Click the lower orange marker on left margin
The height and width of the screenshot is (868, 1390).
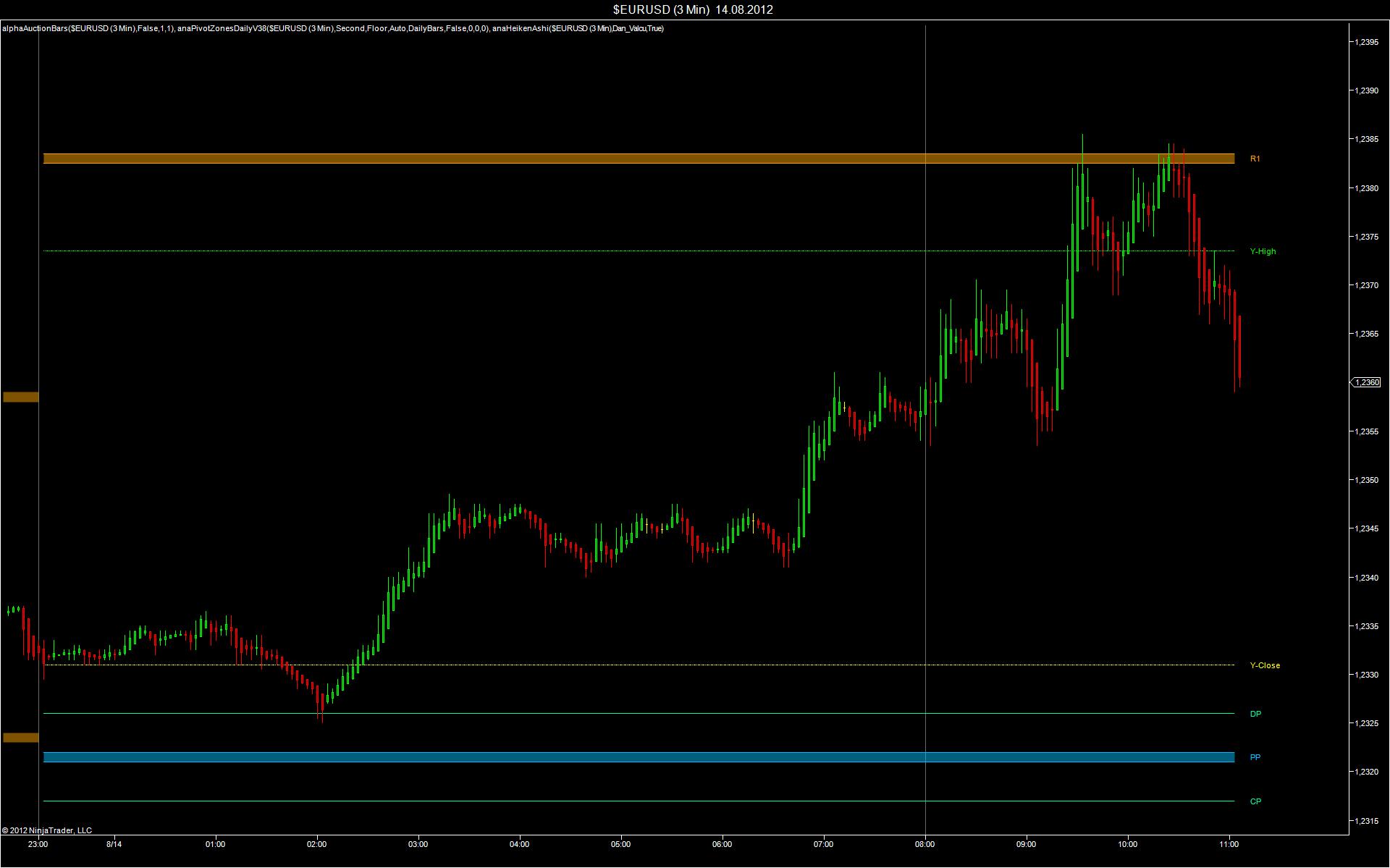click(20, 738)
